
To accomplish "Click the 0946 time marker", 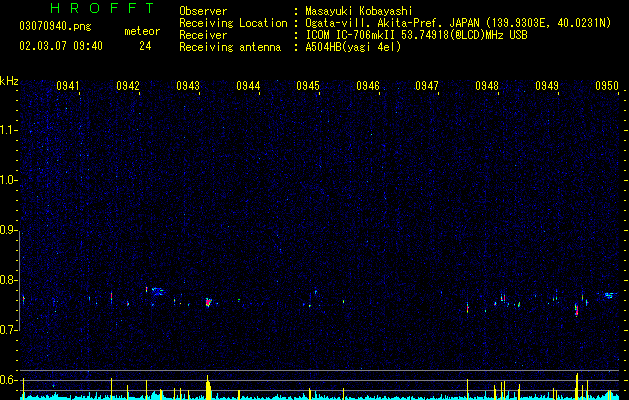I will coord(368,86).
